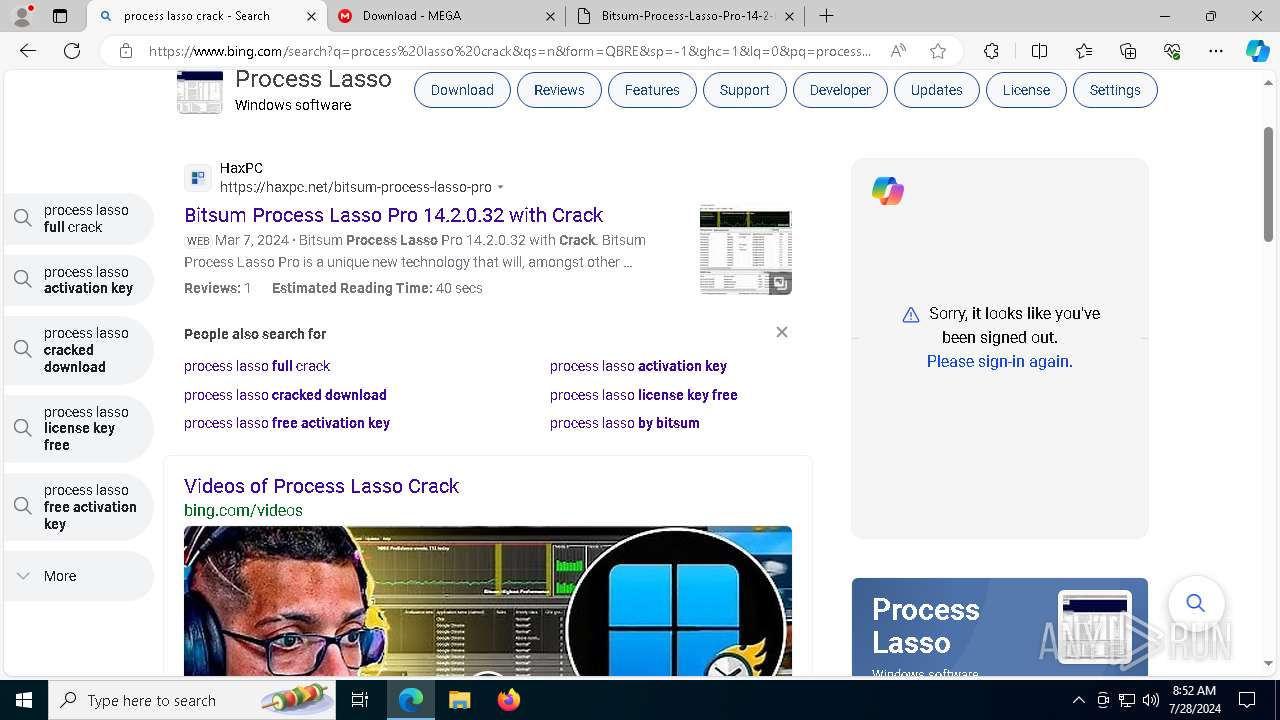Click the Updates pill button
Image resolution: width=1280 pixels, height=720 pixels.
[x=937, y=90]
